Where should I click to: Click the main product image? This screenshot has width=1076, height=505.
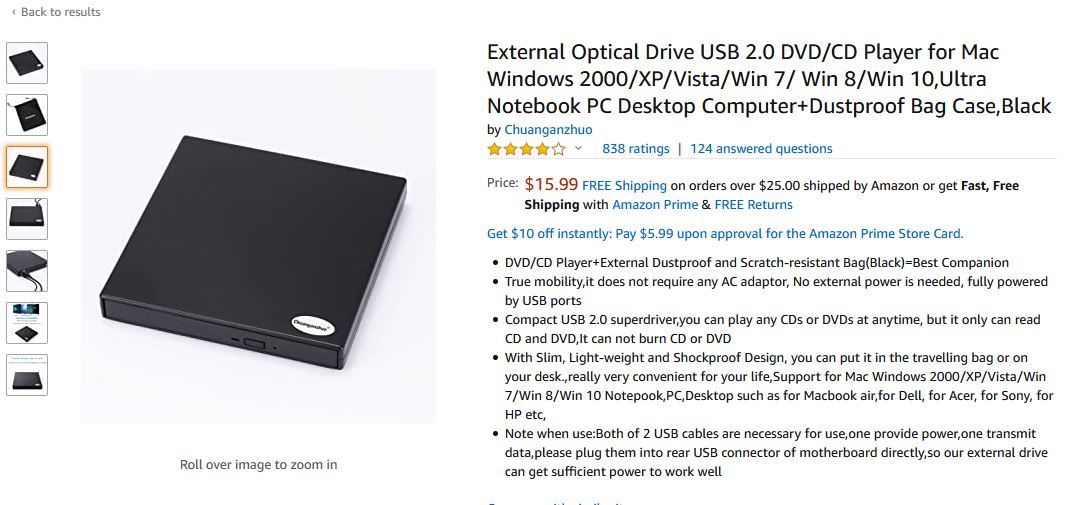click(258, 246)
